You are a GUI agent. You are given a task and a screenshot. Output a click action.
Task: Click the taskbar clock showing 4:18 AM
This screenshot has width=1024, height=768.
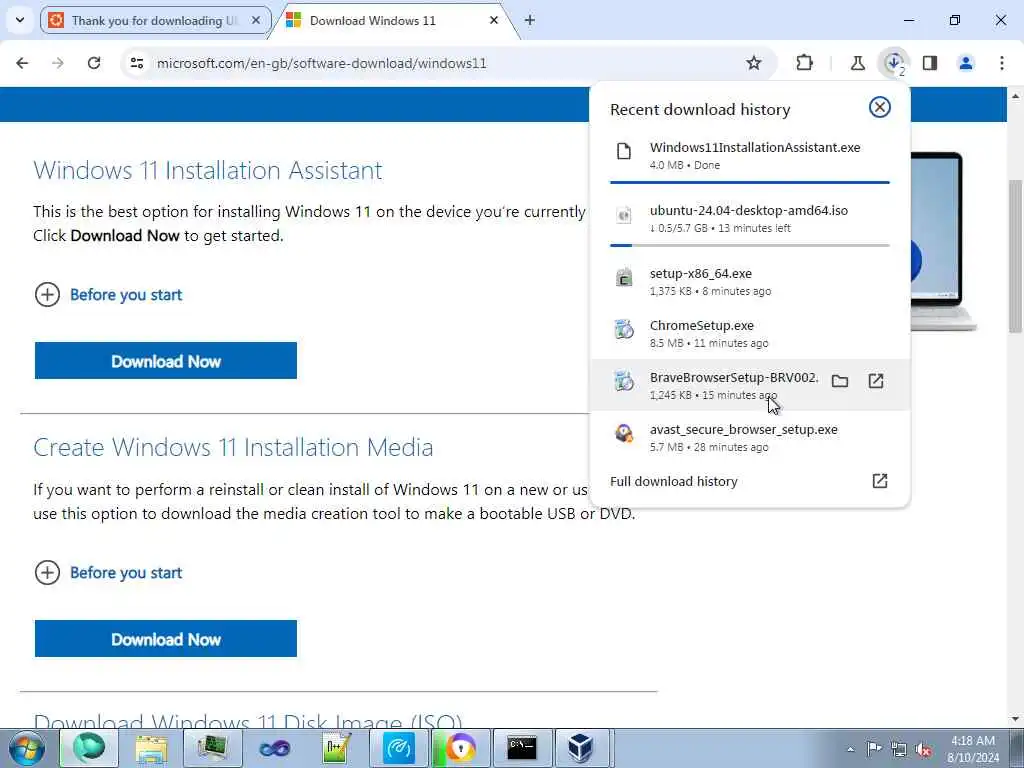[x=973, y=749]
